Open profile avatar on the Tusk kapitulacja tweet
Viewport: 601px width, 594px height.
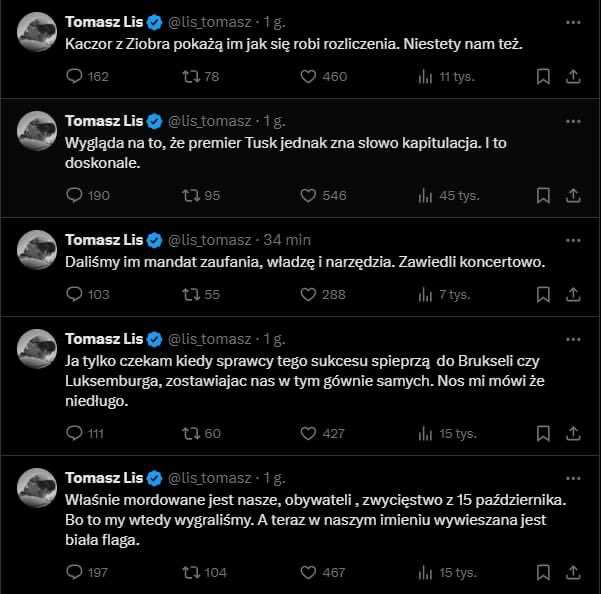[x=37, y=131]
